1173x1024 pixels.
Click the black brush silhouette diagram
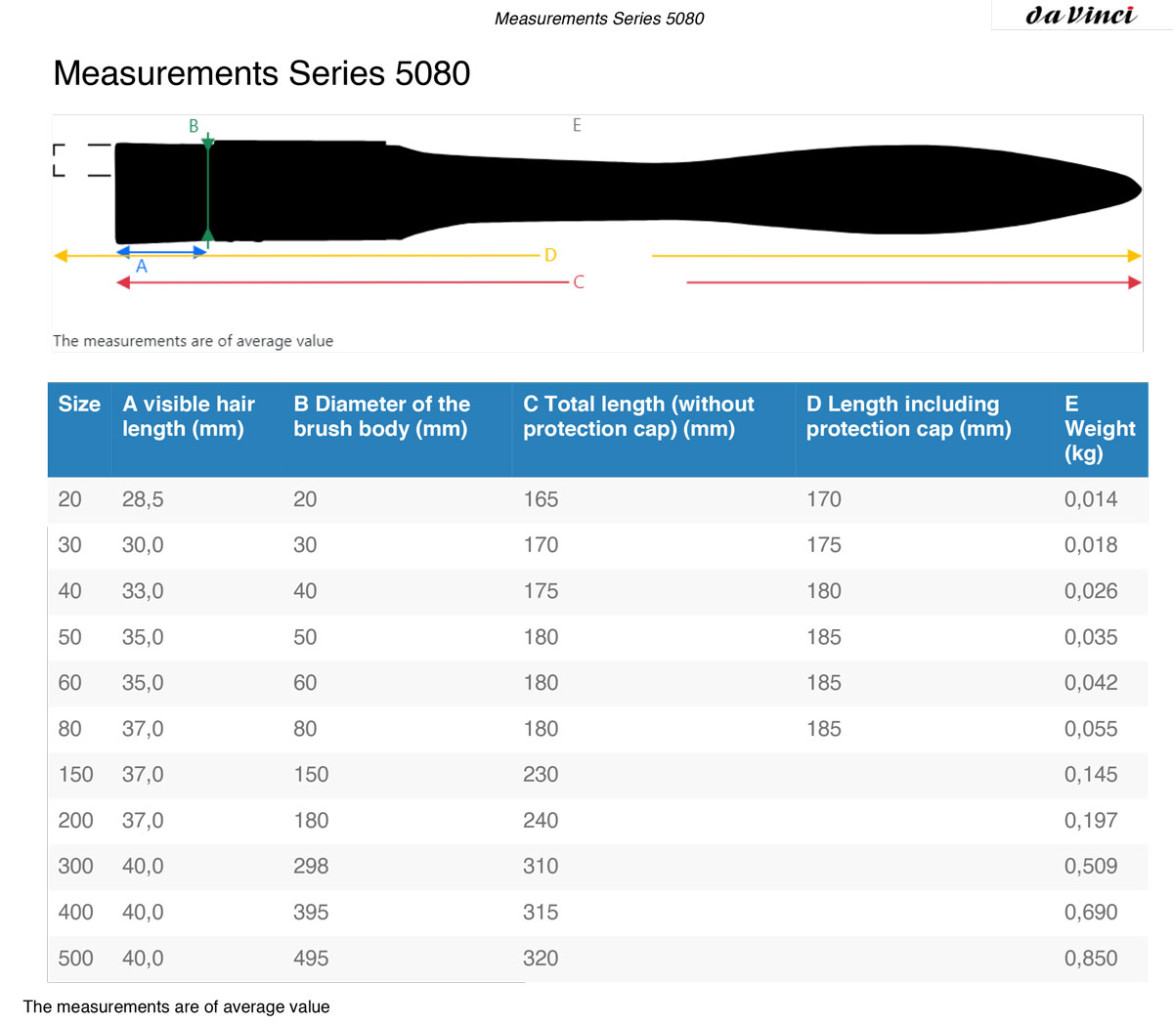(x=628, y=190)
